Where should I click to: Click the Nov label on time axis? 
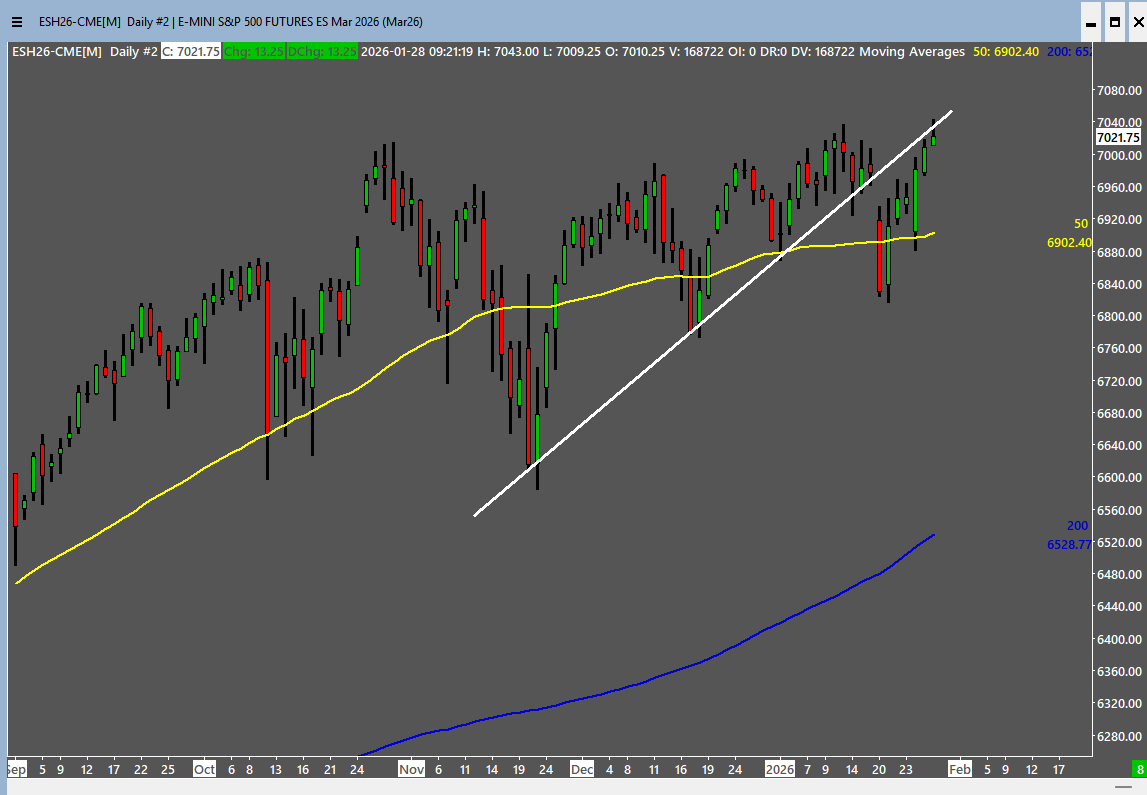click(411, 770)
